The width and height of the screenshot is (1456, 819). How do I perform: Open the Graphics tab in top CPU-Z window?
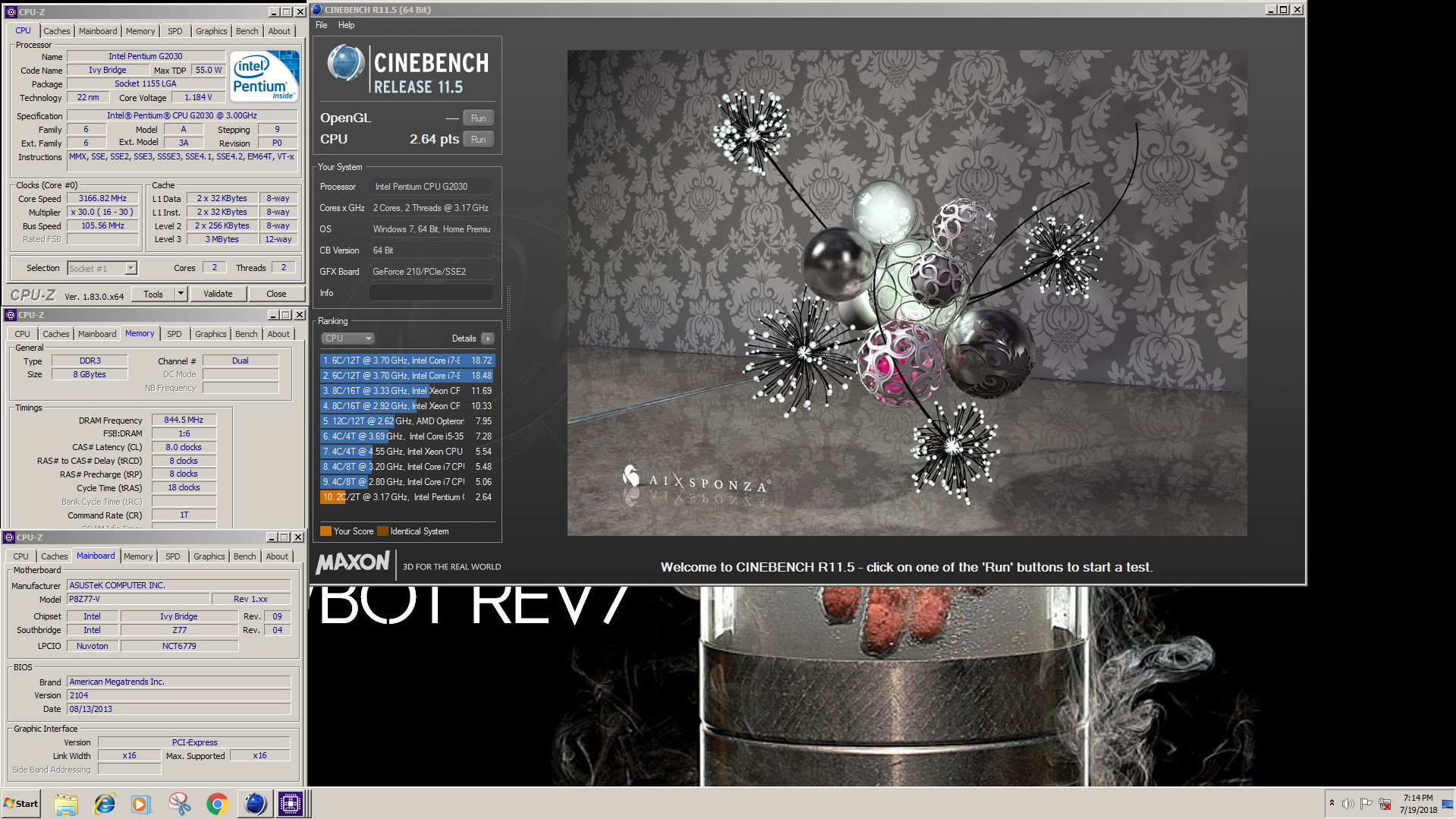click(212, 31)
